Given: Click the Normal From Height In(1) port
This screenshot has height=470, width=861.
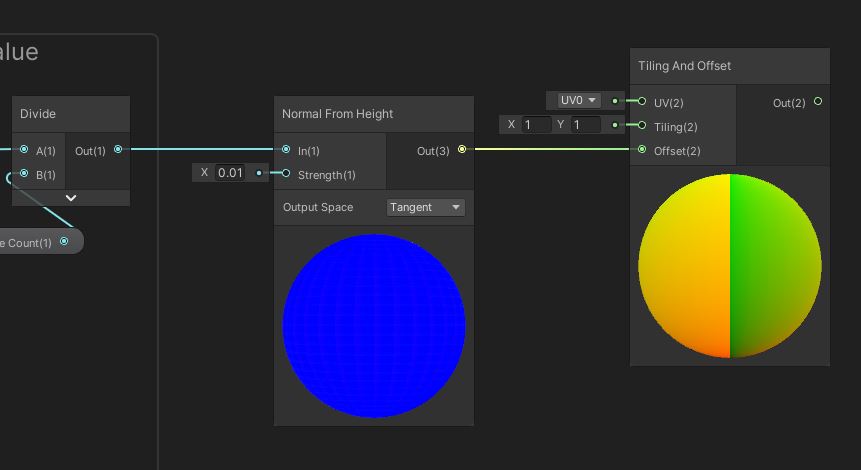Looking at the screenshot, I should (286, 150).
